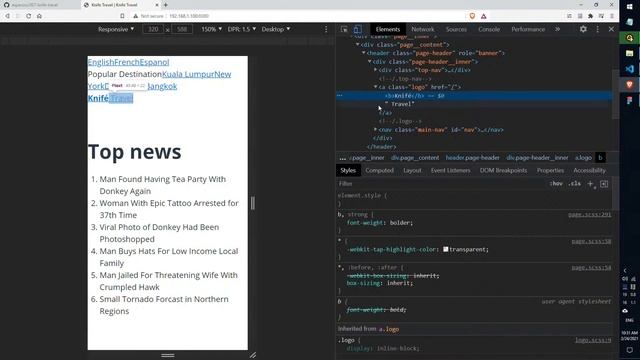Image resolution: width=640 pixels, height=360 pixels.
Task: Open Brave browser taskbar icon
Action: (x=629, y=84)
